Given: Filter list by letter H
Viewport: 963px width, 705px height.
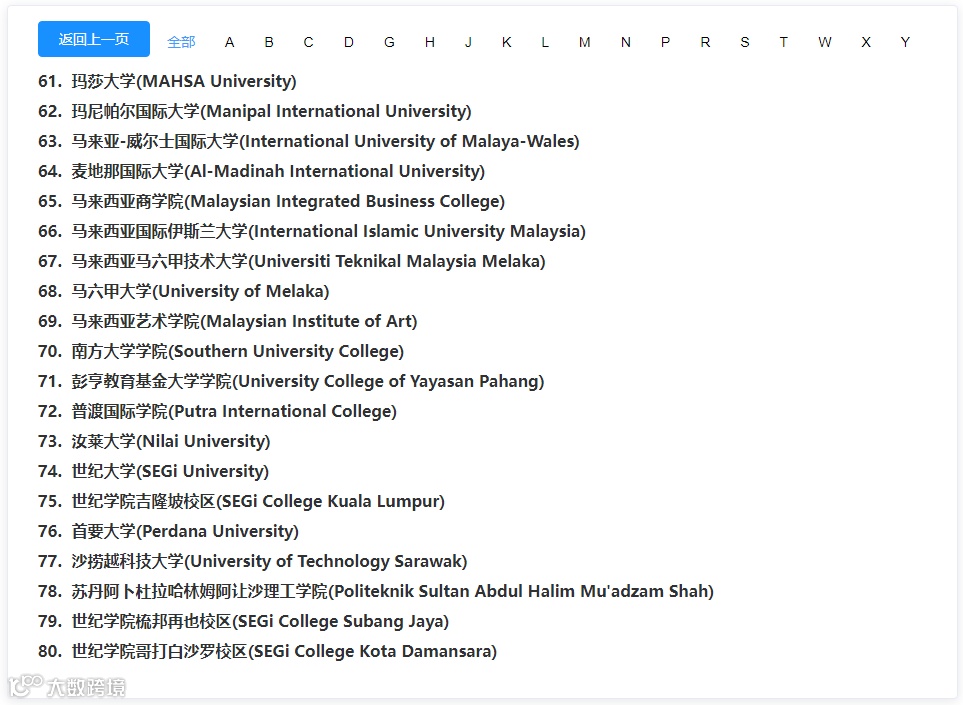Looking at the screenshot, I should (430, 42).
